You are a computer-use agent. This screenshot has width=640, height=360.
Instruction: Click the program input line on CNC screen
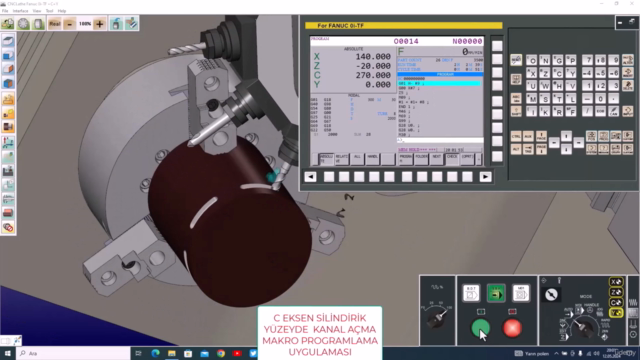click(x=440, y=140)
